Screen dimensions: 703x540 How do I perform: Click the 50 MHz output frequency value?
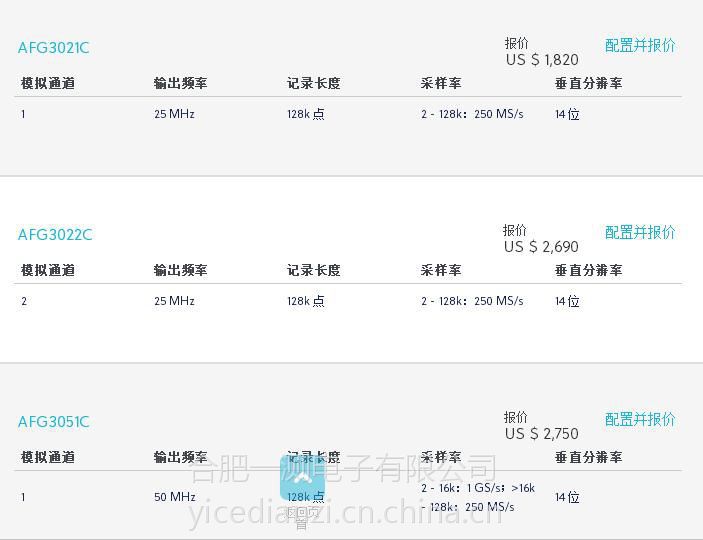click(x=175, y=497)
